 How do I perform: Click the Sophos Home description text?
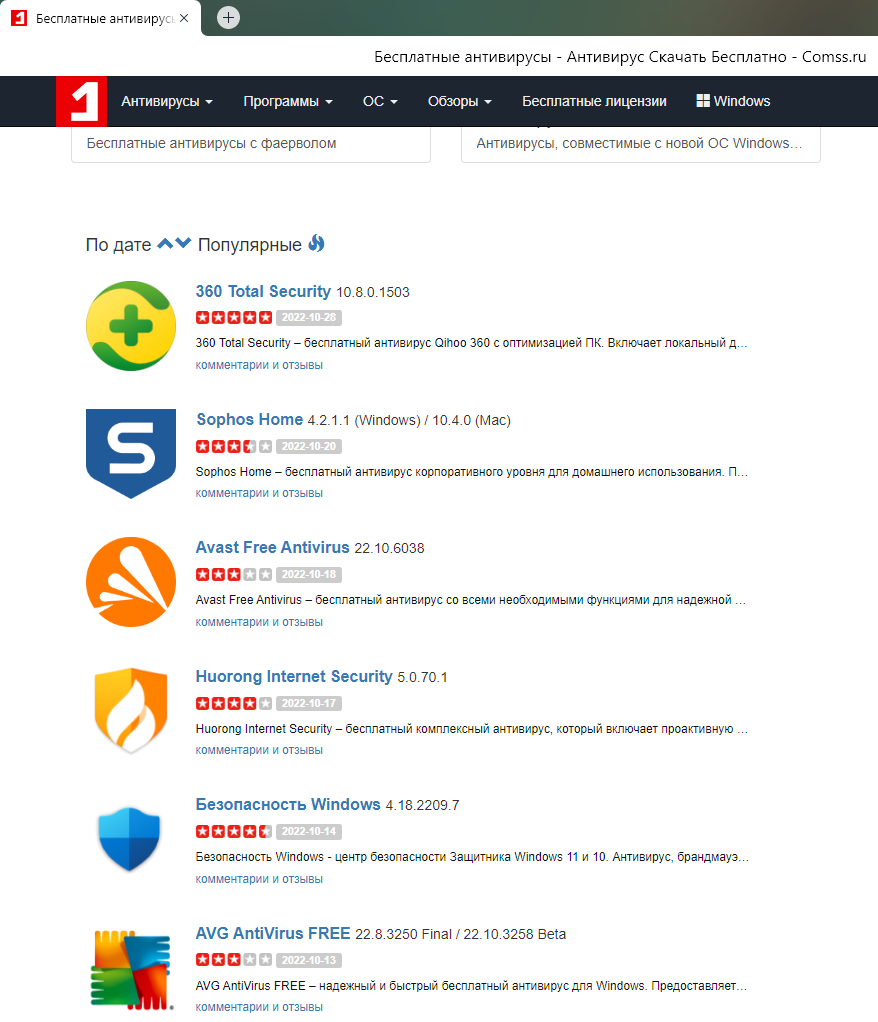[x=472, y=472]
